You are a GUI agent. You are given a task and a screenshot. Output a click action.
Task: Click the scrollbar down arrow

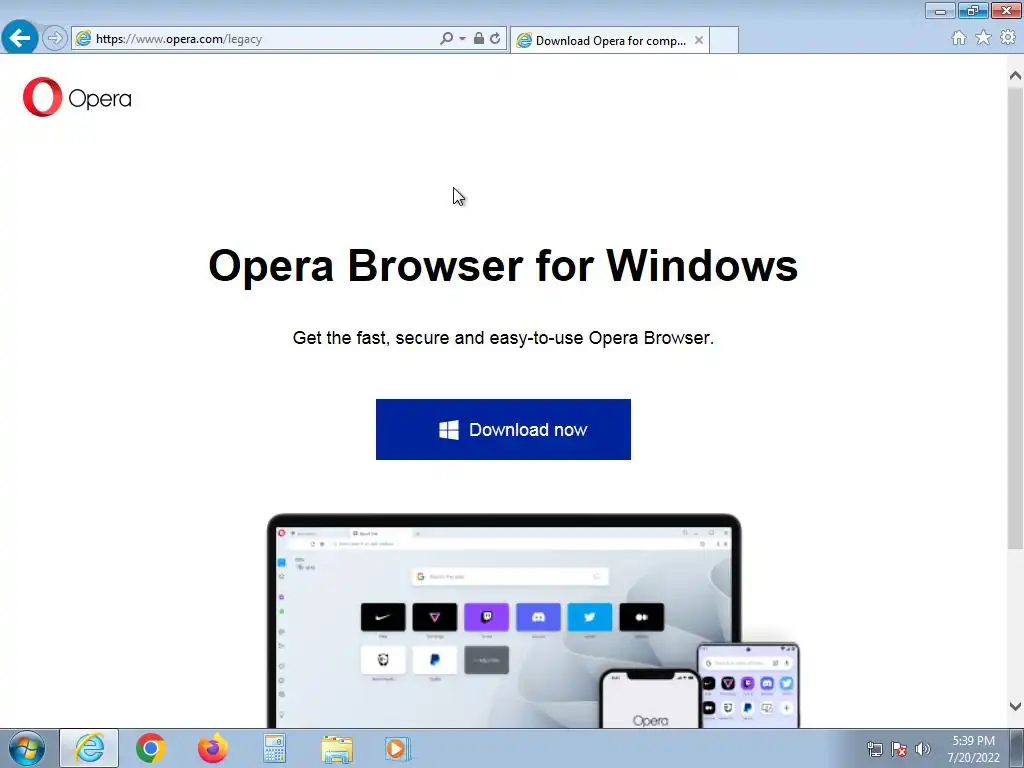1015,706
